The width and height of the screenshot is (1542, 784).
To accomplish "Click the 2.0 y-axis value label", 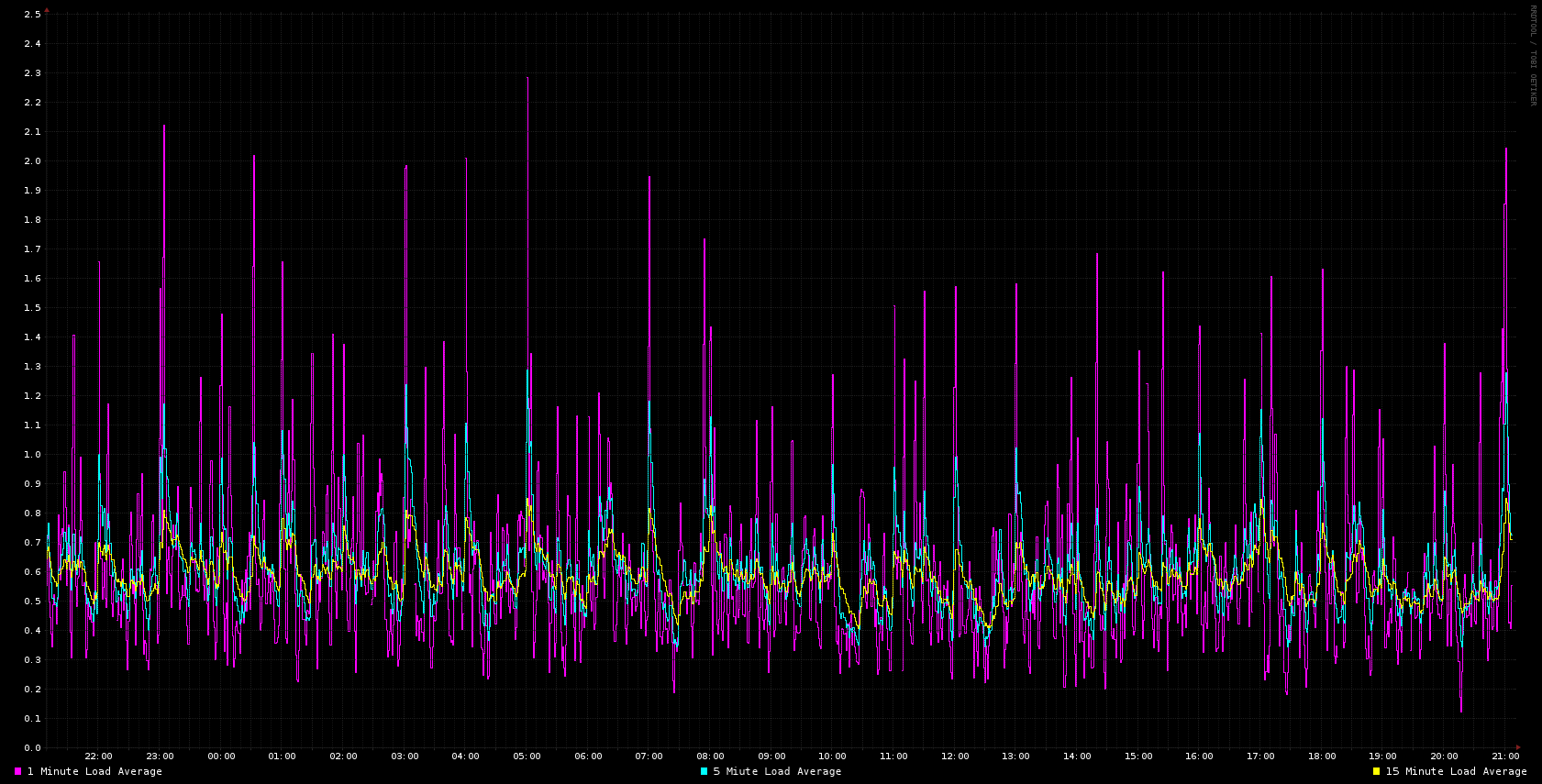I will [32, 161].
